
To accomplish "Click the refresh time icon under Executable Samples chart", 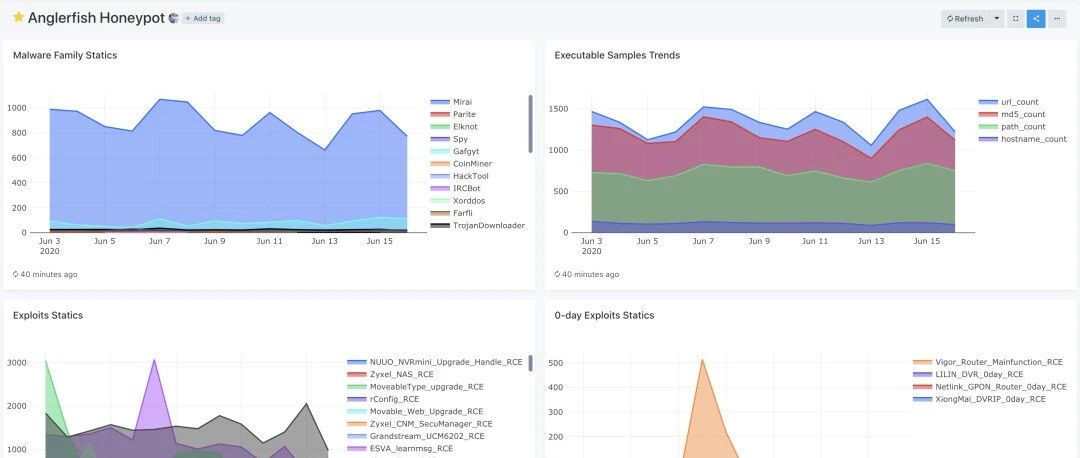I will [557, 274].
